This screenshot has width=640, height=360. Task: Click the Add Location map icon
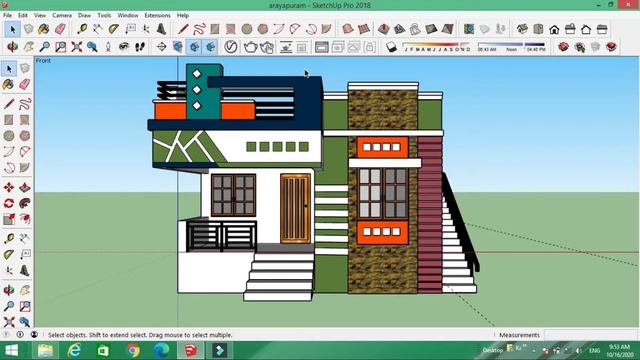(x=469, y=29)
